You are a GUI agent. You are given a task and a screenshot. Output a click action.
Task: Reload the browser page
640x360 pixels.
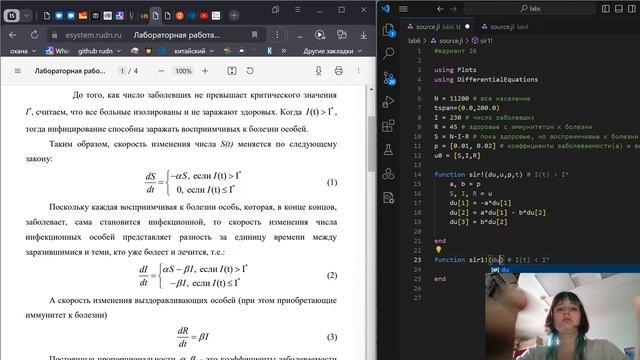click(x=34, y=35)
